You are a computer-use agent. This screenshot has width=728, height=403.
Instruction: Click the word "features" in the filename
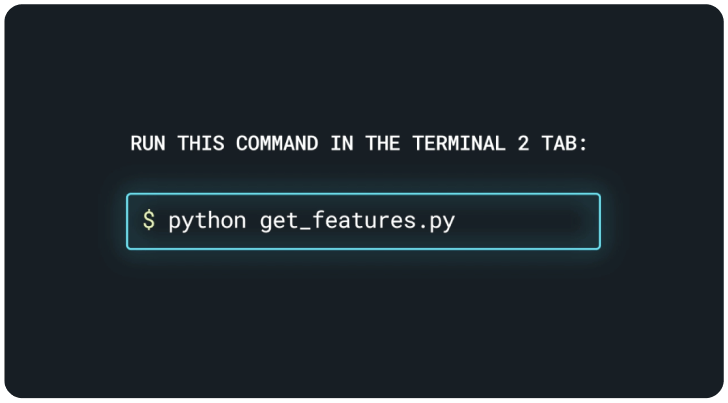(x=357, y=220)
